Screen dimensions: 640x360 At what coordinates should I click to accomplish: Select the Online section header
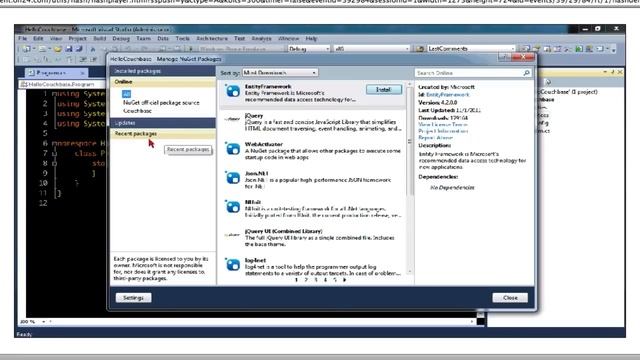(x=163, y=82)
